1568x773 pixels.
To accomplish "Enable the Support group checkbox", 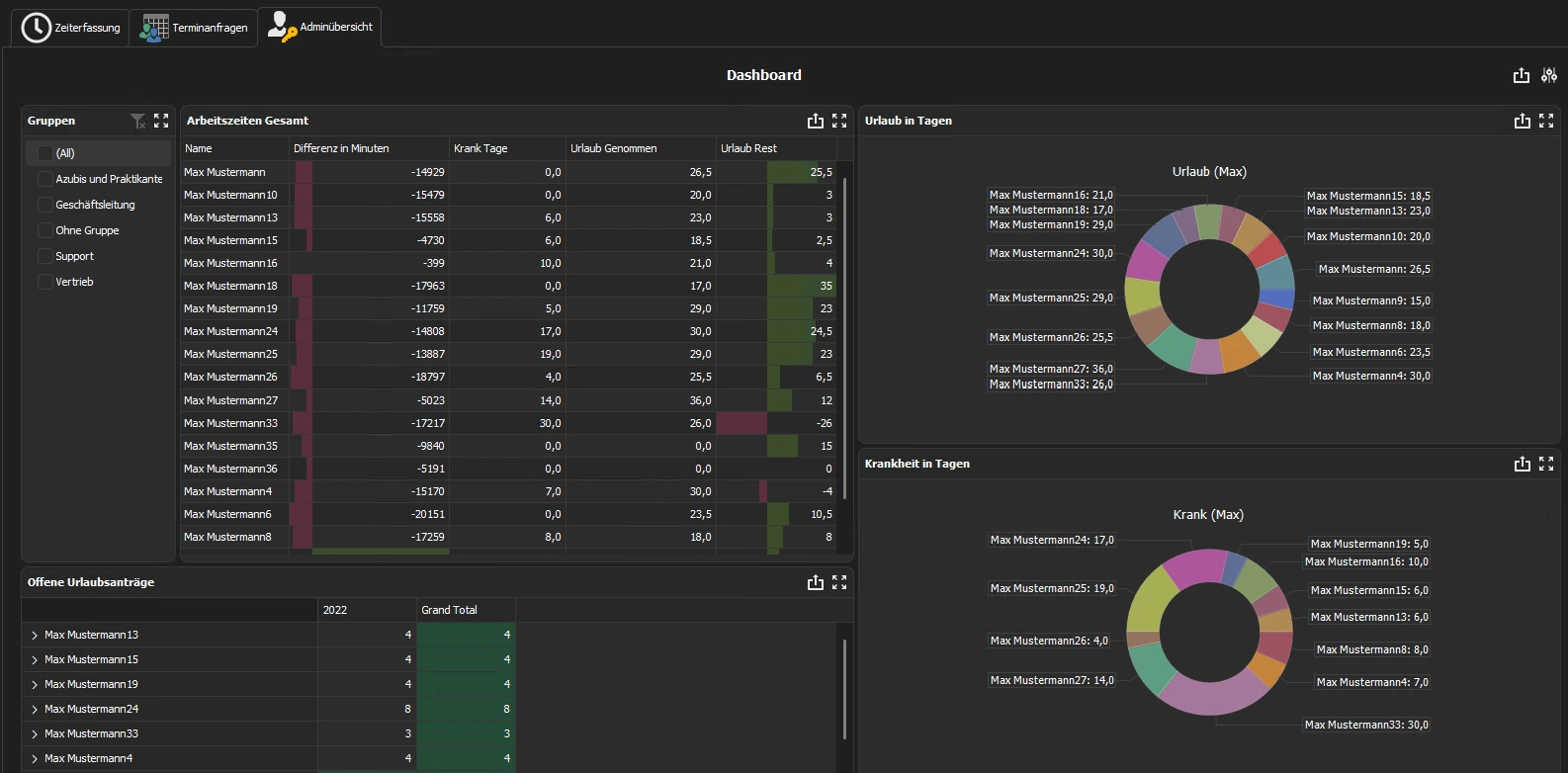I will click(44, 256).
